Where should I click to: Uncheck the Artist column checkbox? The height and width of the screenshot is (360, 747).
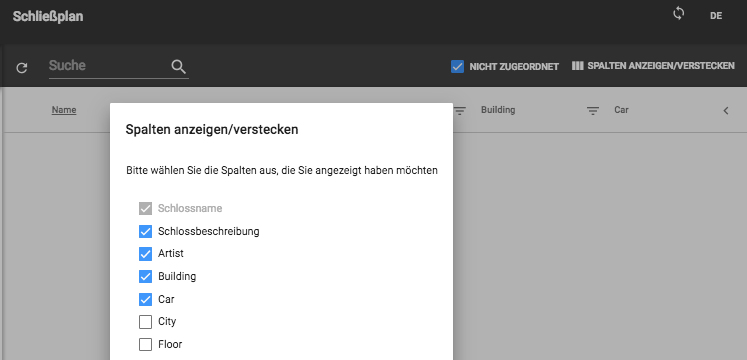pos(145,254)
